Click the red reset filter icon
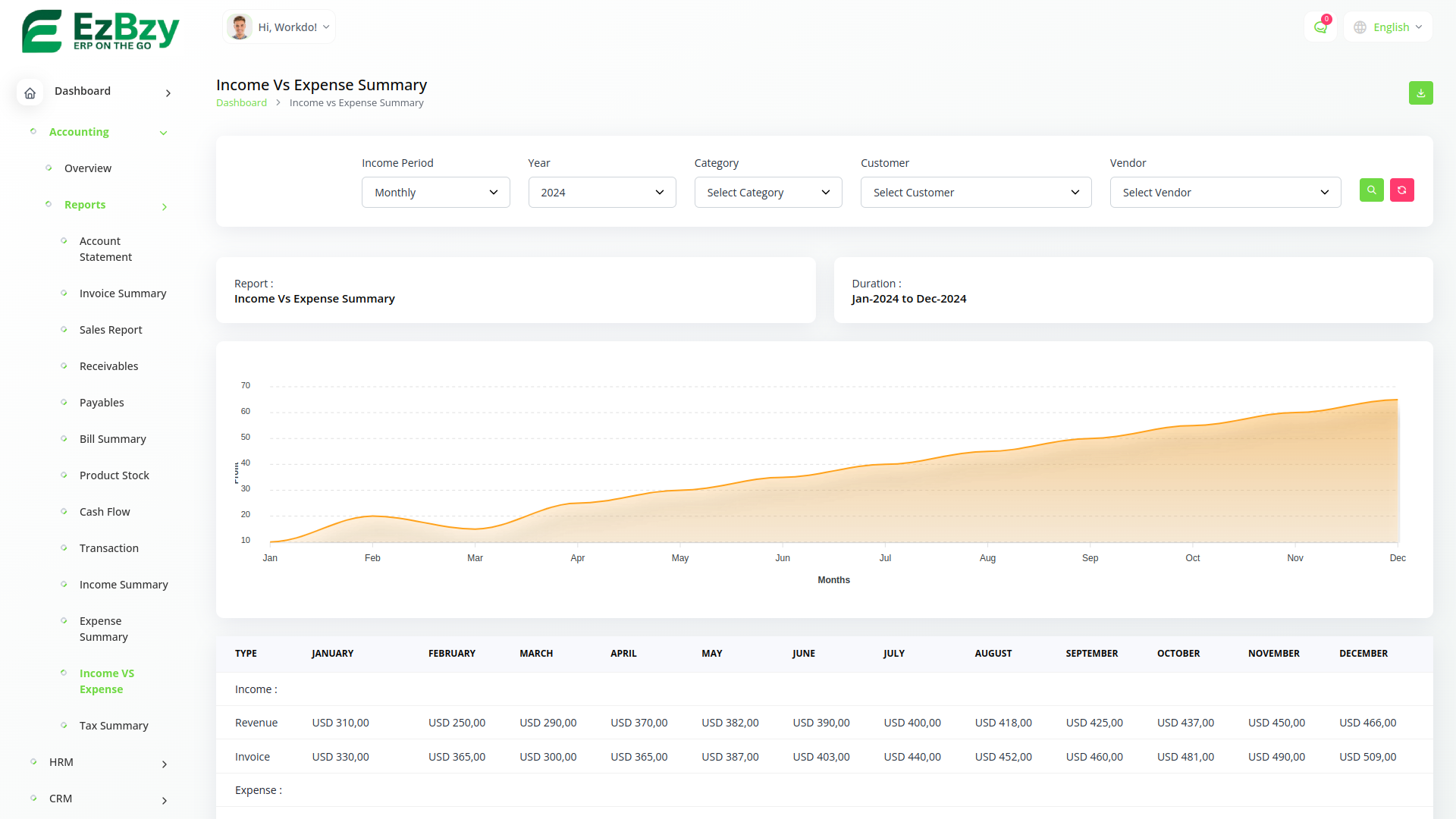This screenshot has width=1456, height=819. pos(1401,190)
